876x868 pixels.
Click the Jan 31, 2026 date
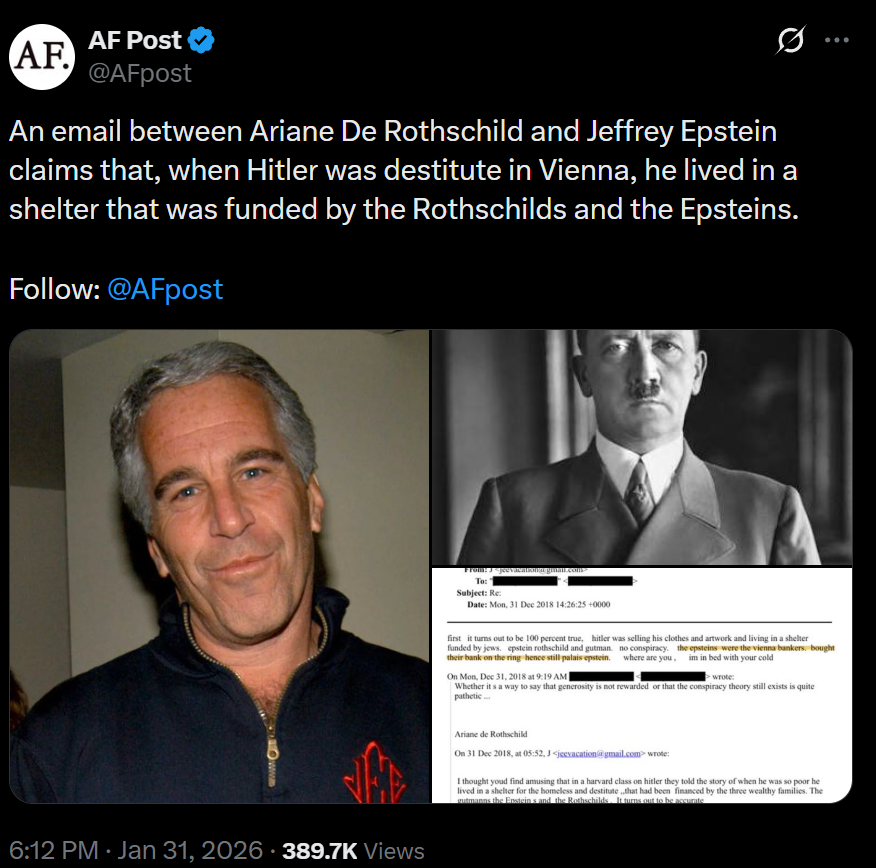192,851
